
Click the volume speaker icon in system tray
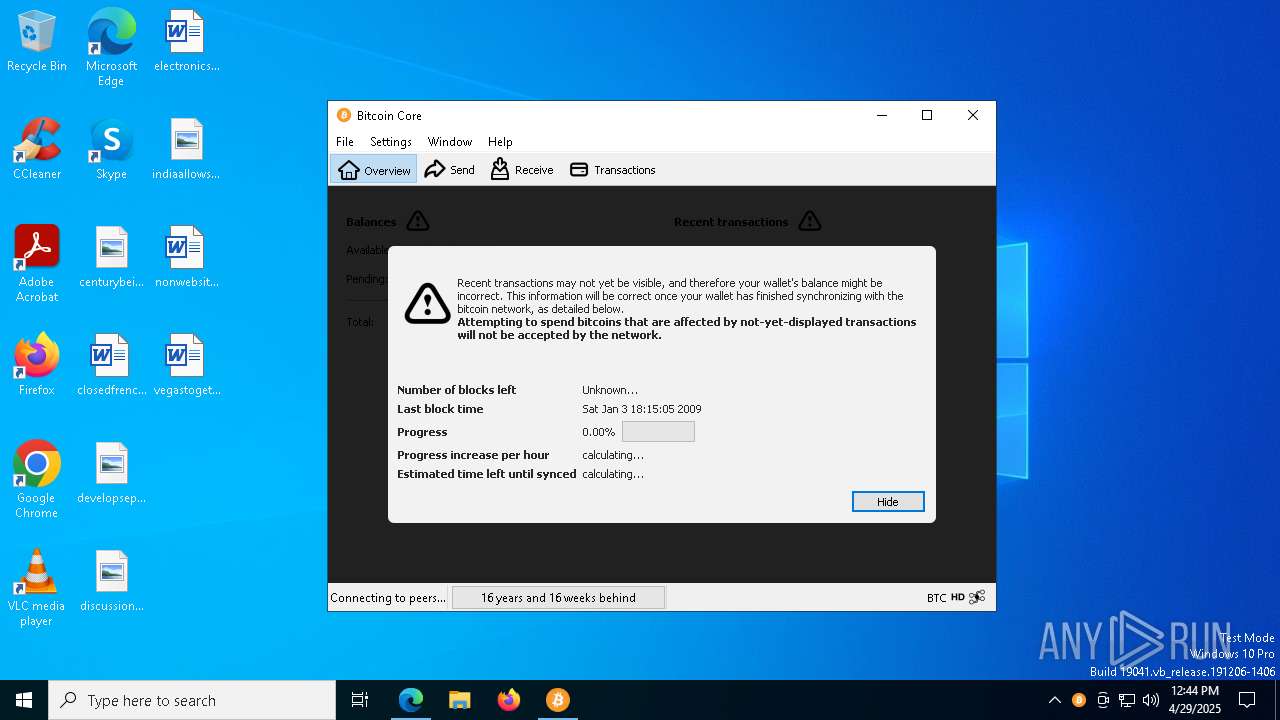[x=1151, y=700]
